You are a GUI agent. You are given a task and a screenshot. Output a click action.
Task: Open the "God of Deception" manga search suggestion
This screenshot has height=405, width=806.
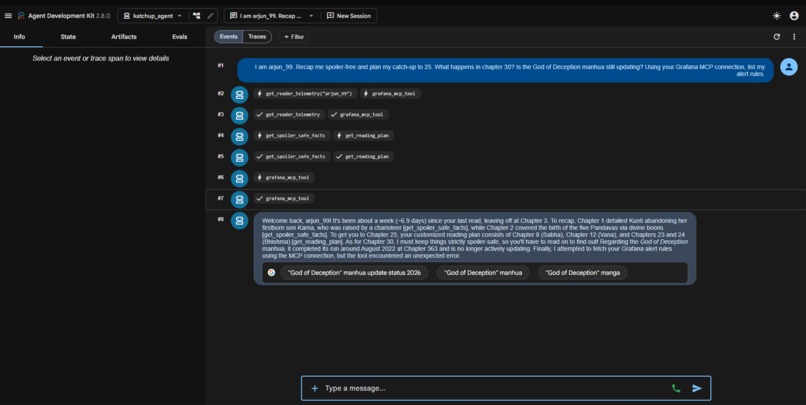[582, 273]
